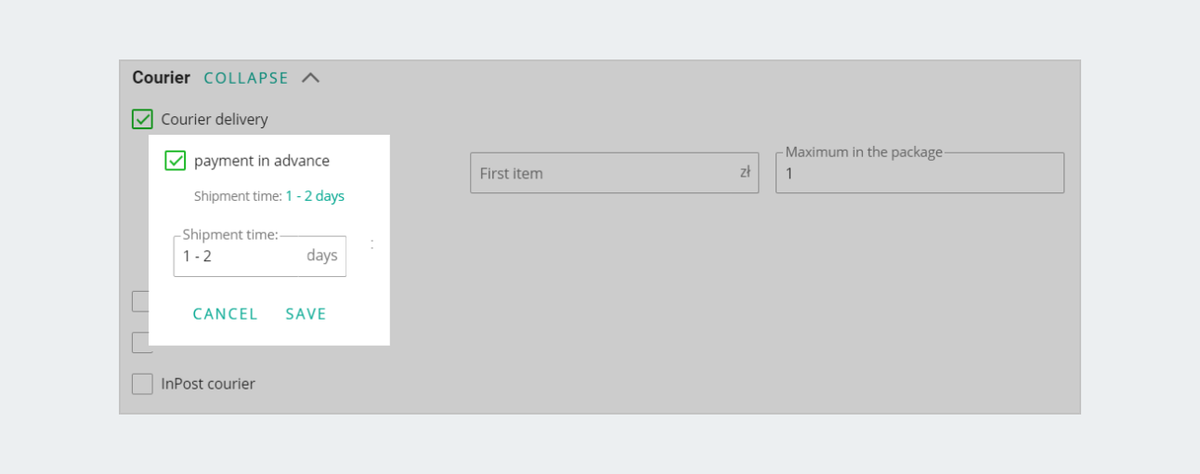
Task: Click the 'InPost courier' label text
Action: (208, 383)
